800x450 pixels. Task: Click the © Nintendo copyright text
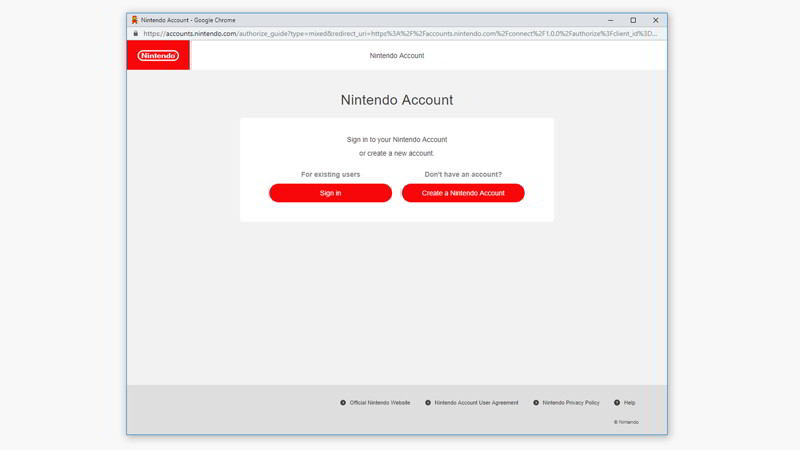point(626,422)
